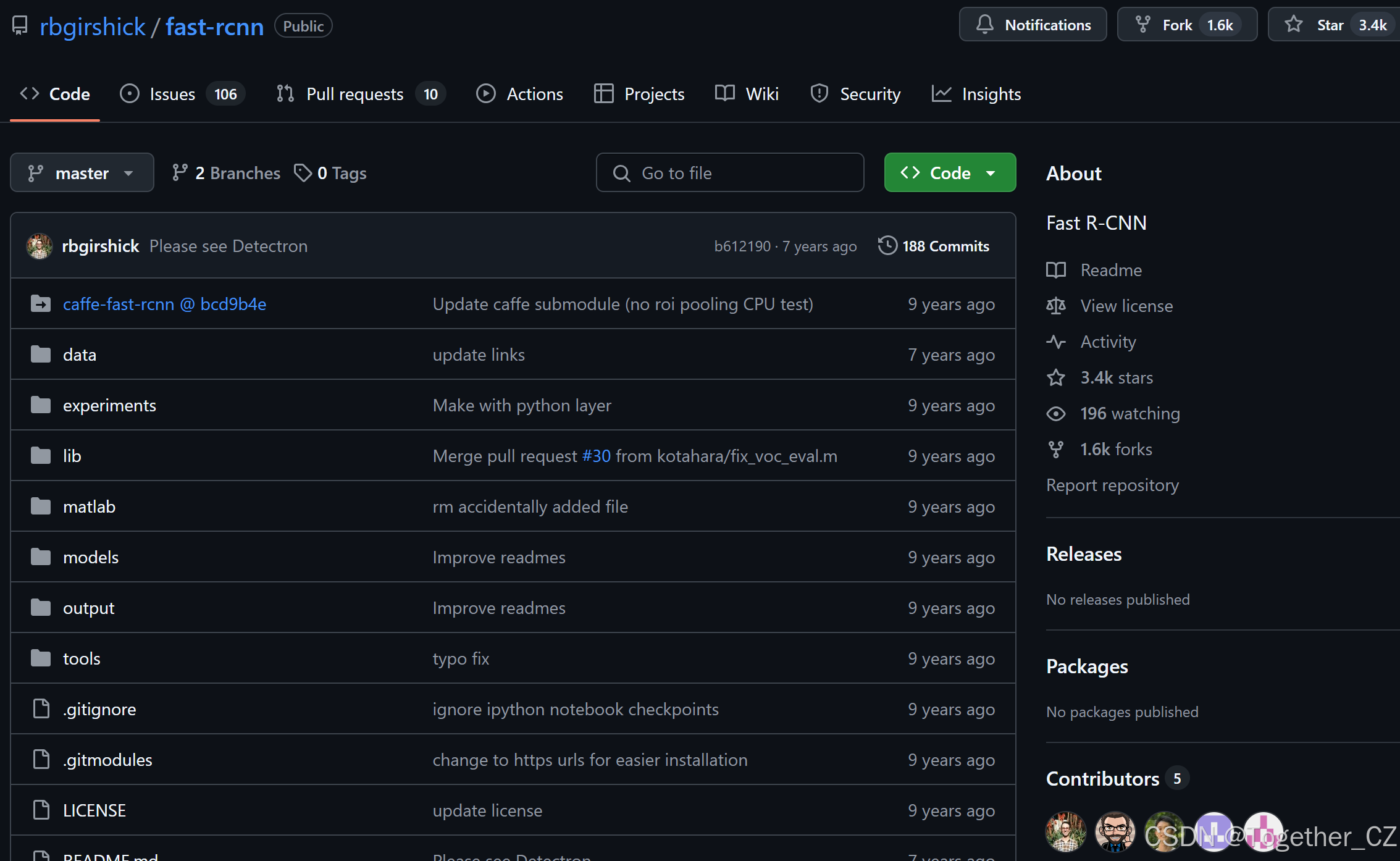Open the Insights tab

(x=991, y=94)
